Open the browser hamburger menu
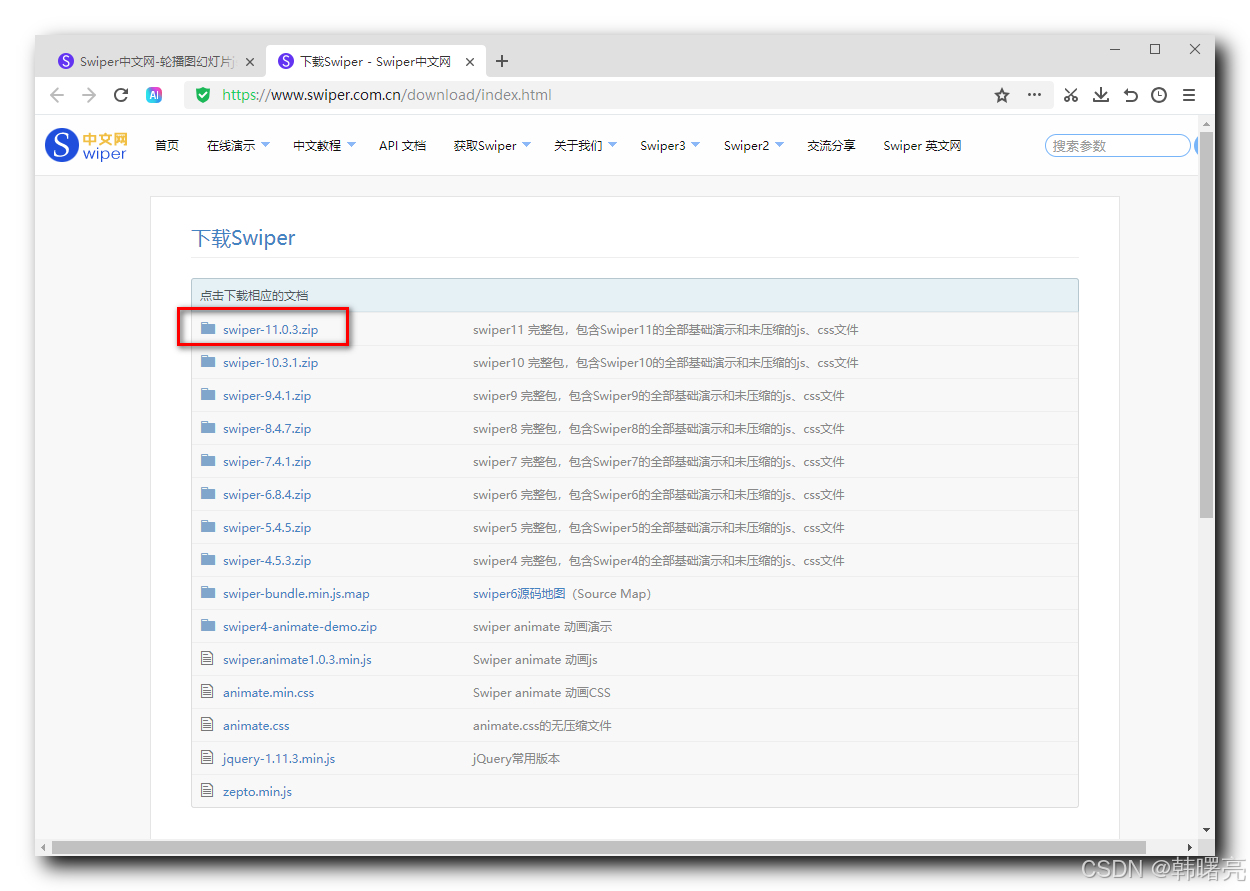 coord(1189,95)
